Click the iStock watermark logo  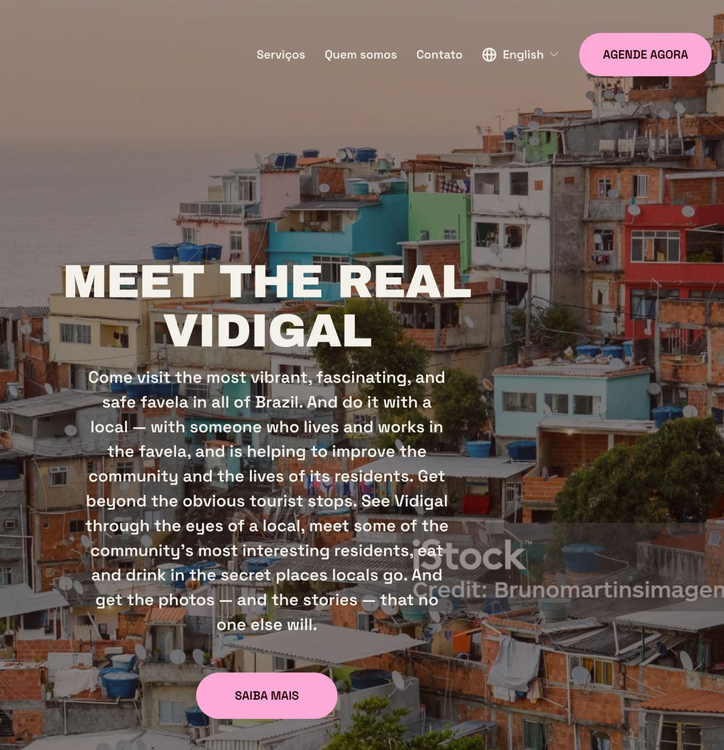pos(469,555)
